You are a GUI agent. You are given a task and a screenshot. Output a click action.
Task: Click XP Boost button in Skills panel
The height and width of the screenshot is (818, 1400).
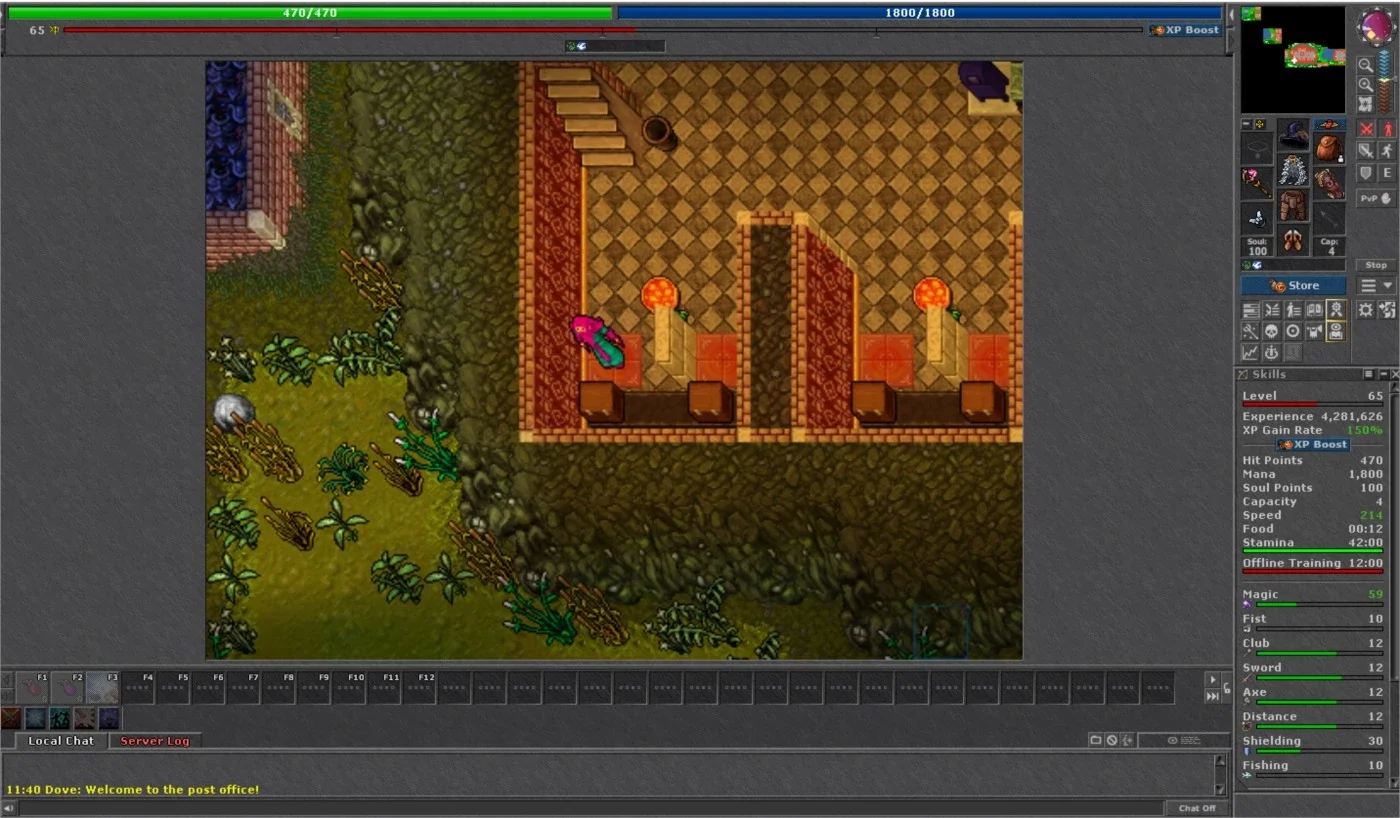pos(1313,444)
